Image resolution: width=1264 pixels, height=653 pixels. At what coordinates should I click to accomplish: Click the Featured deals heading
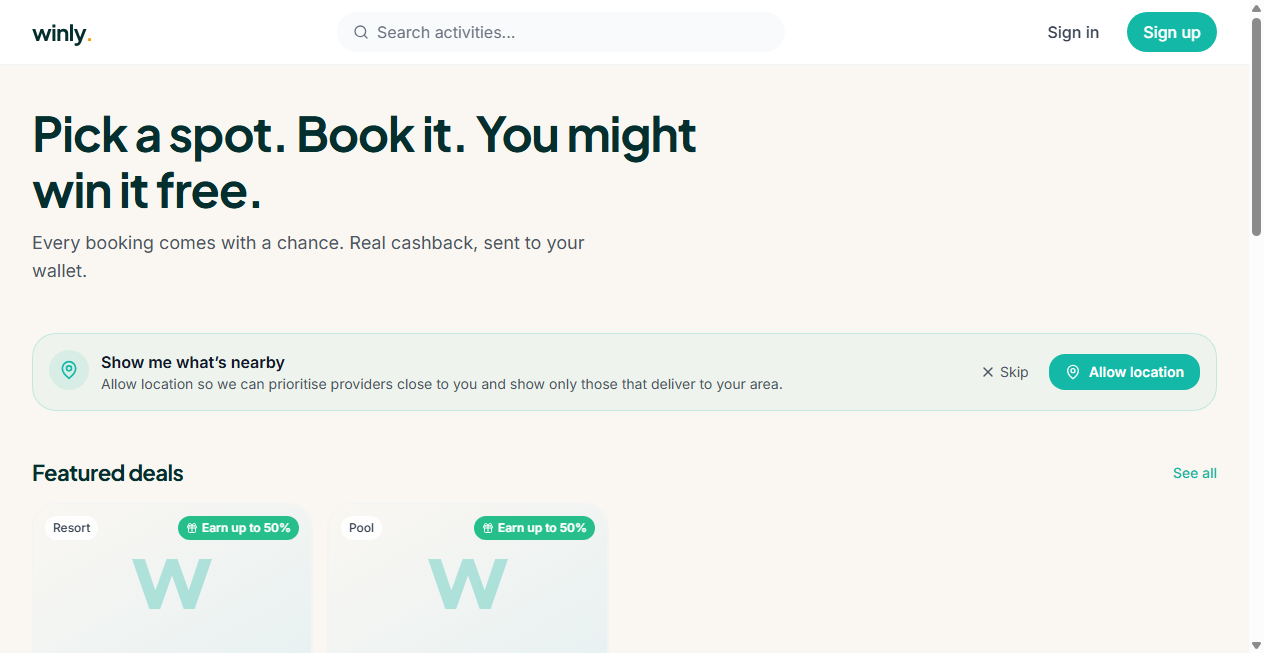[108, 473]
